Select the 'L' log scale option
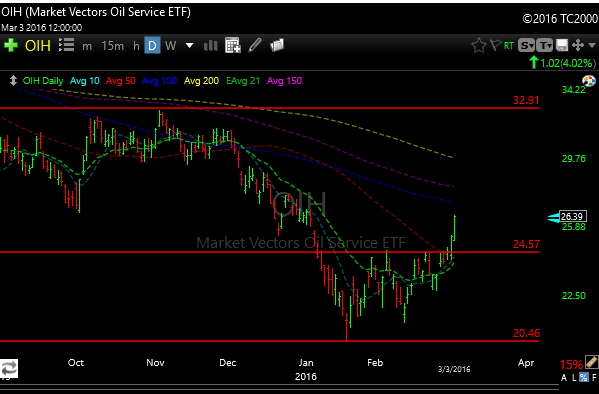 tap(574, 378)
